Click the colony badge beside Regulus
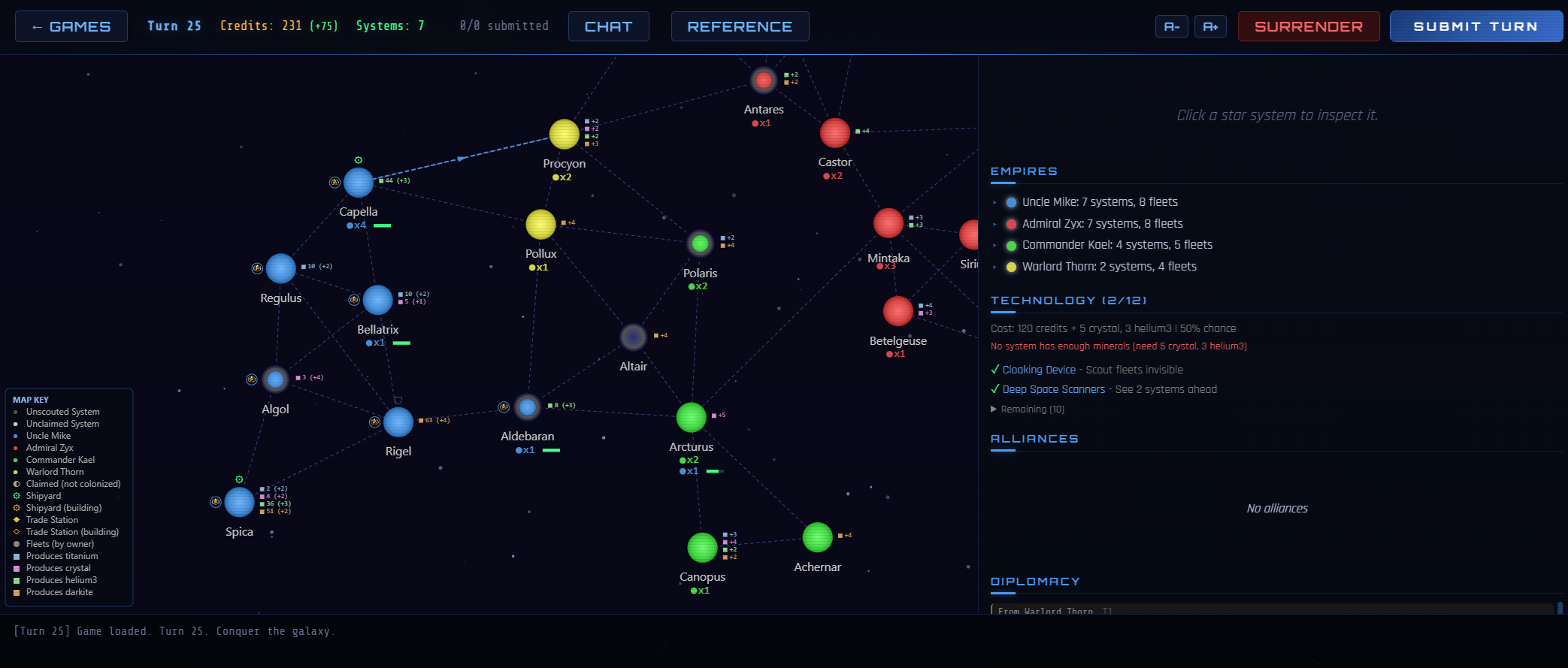The height and width of the screenshot is (668, 1568). 257,268
